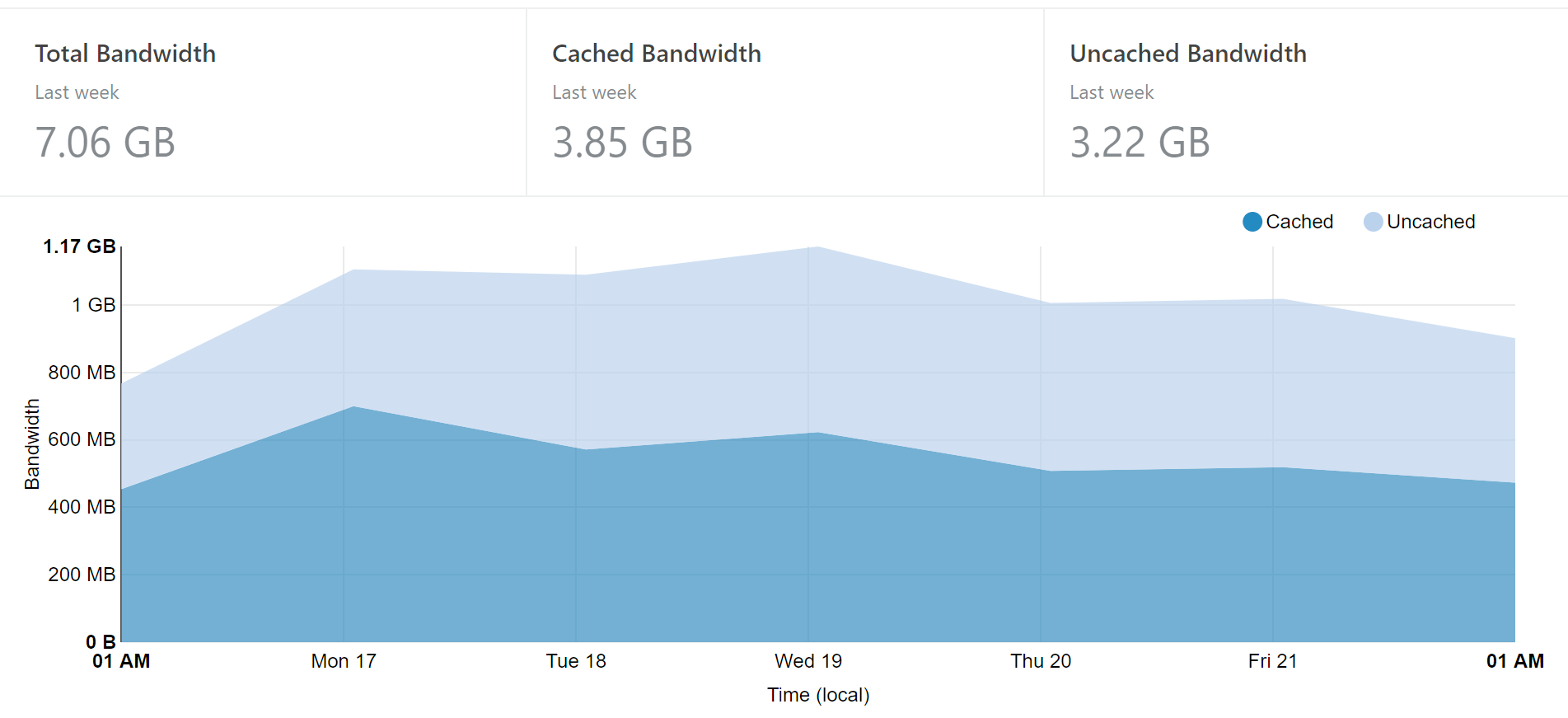This screenshot has width=1568, height=718.
Task: Click the 1.17 GB maximum axis label
Action: (79, 246)
